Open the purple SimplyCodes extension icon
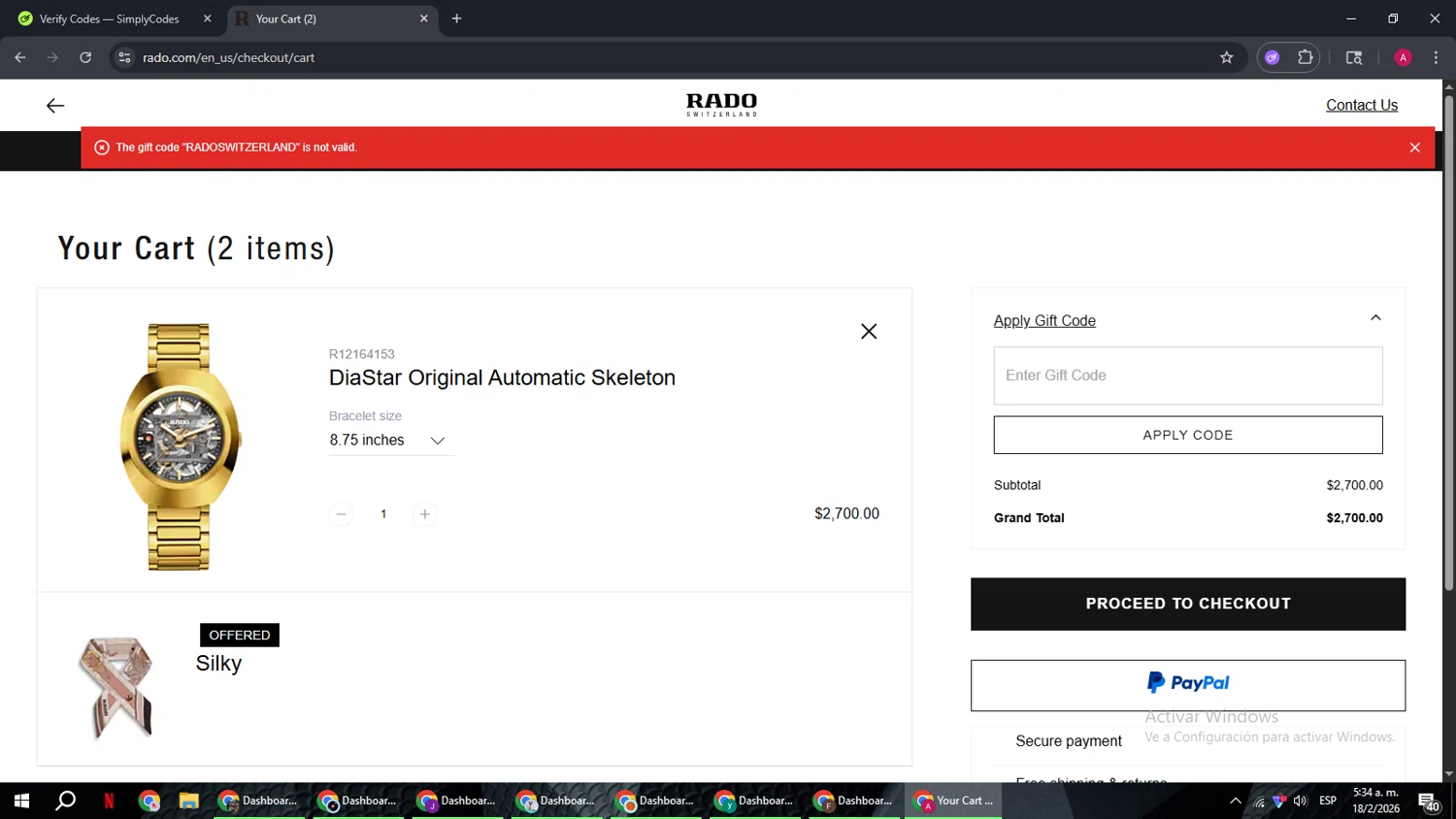This screenshot has width=1456, height=819. pyautogui.click(x=1272, y=57)
